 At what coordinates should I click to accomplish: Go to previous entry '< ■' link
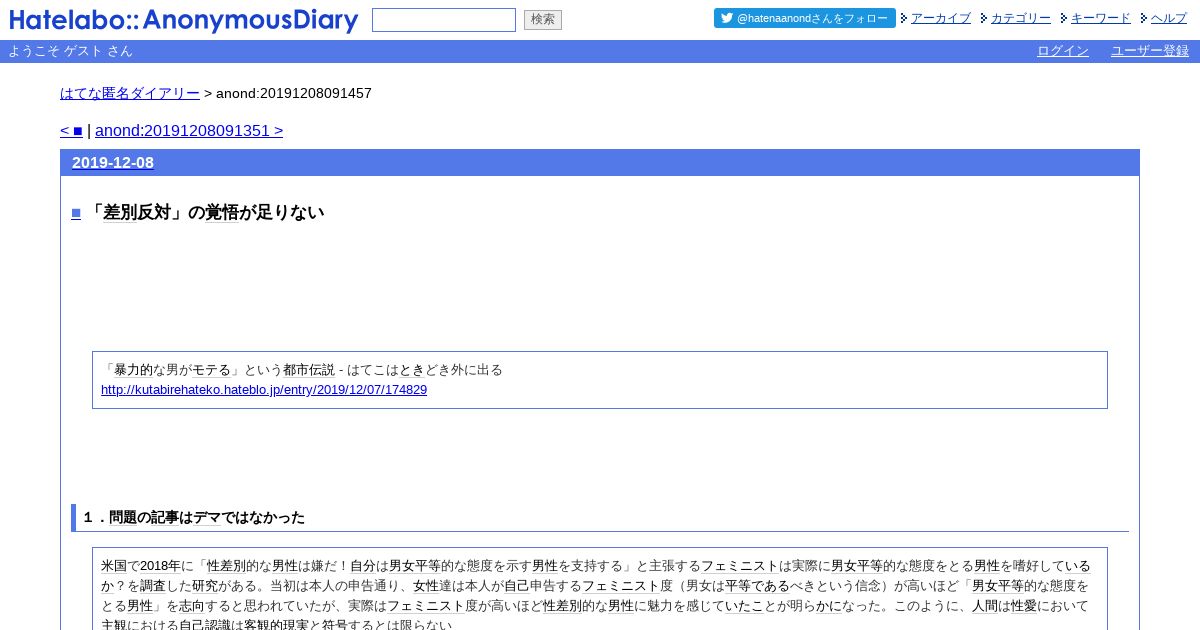[x=71, y=130]
